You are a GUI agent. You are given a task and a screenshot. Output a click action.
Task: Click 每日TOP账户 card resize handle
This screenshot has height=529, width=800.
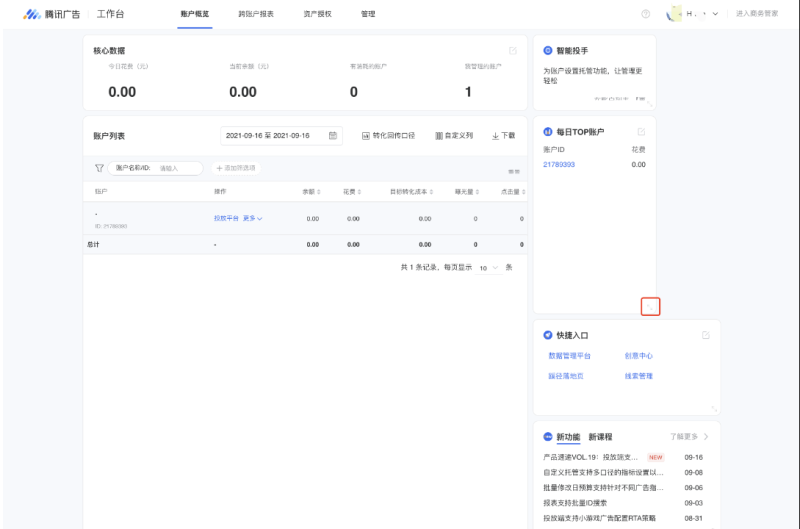point(650,307)
